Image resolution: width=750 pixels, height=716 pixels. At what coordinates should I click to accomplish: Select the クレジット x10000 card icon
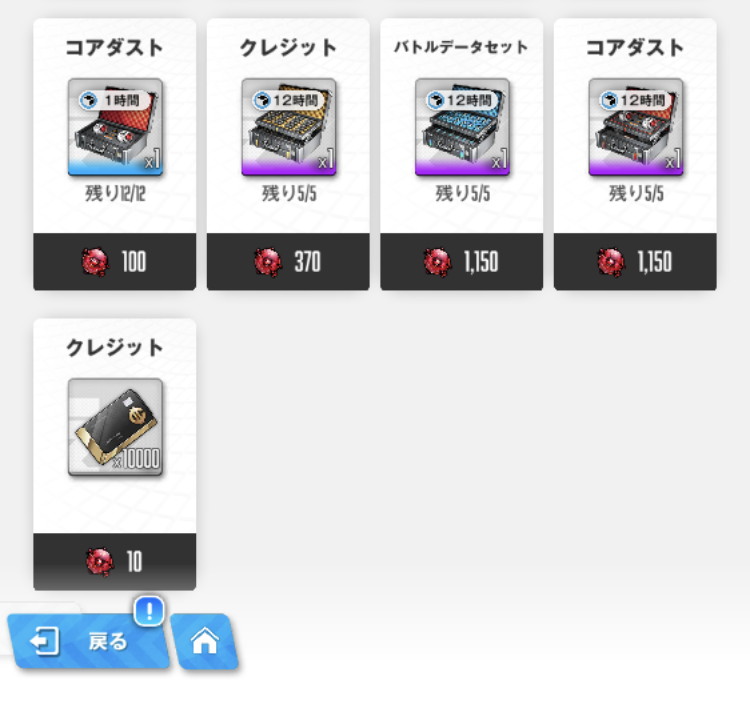click(x=115, y=427)
